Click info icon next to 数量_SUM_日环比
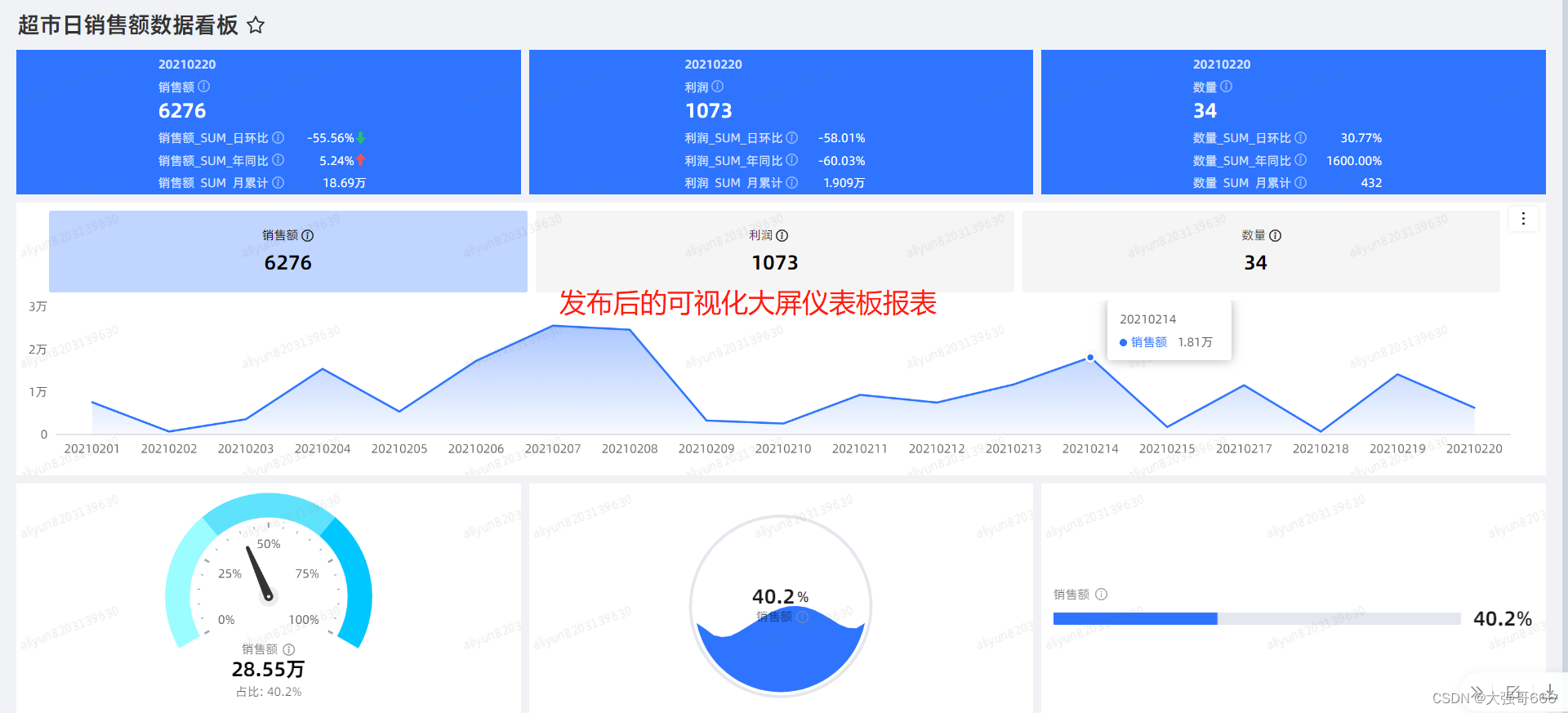This screenshot has height=713, width=1568. (x=1301, y=138)
